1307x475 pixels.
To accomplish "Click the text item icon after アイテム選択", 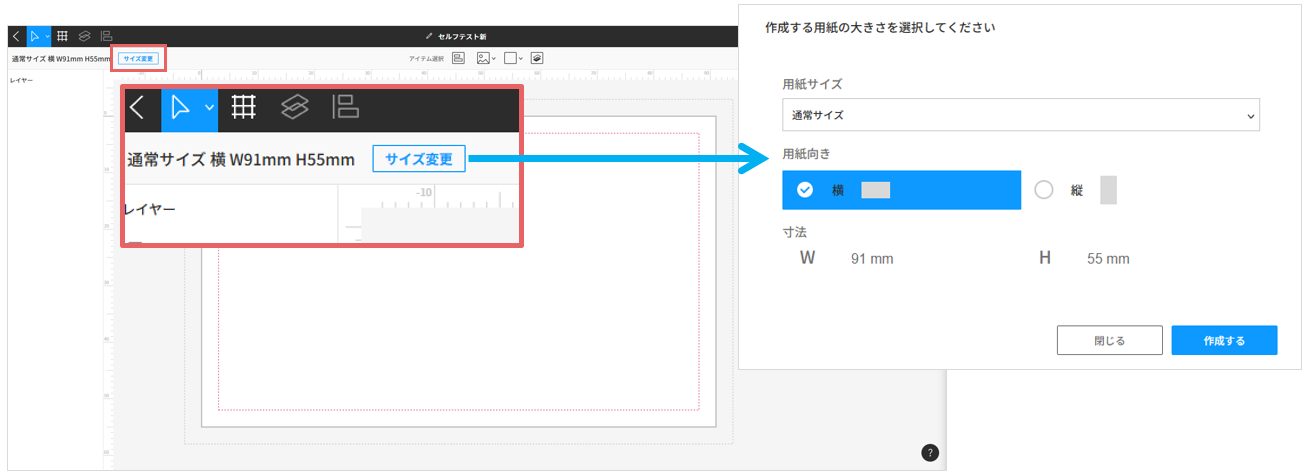I will 459,58.
